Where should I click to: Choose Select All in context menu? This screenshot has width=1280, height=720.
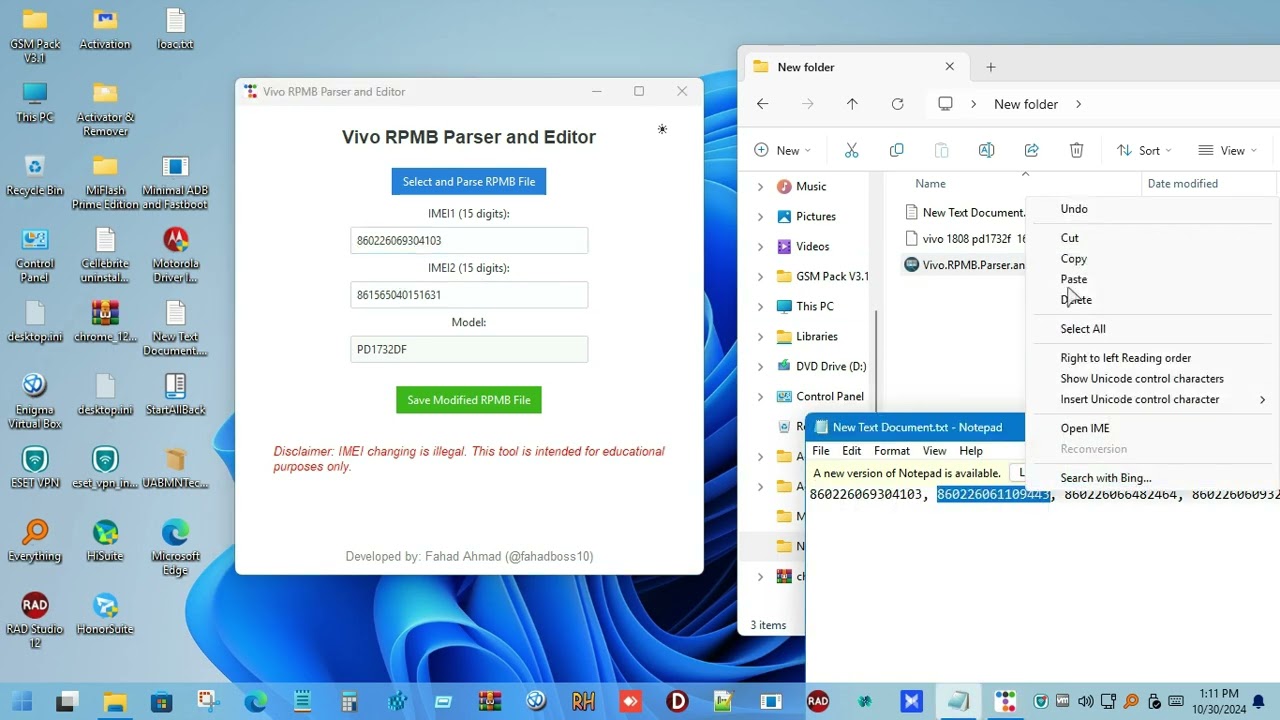point(1083,329)
